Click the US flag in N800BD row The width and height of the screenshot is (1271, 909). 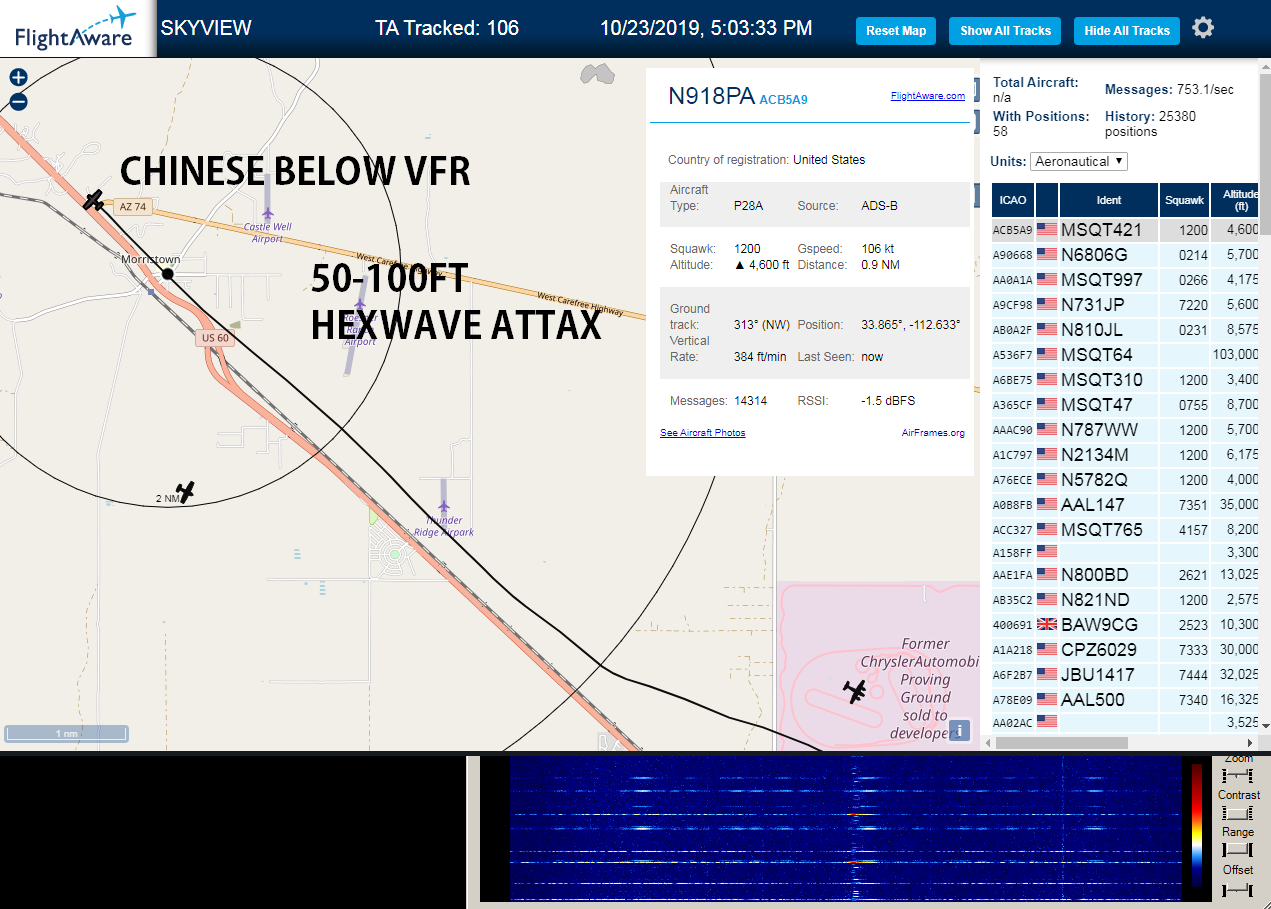[1047, 575]
